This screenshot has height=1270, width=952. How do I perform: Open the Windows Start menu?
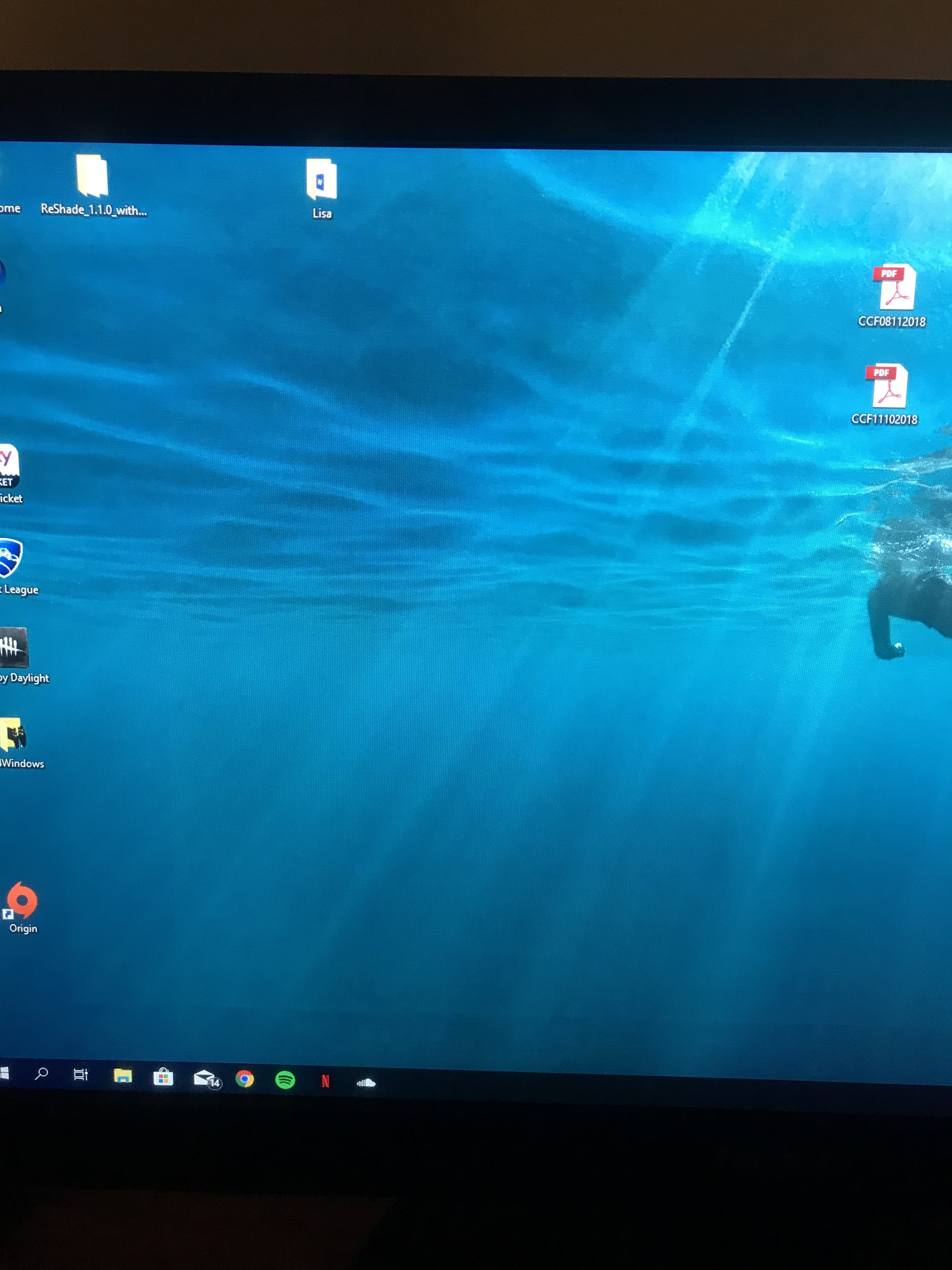pyautogui.click(x=4, y=1073)
